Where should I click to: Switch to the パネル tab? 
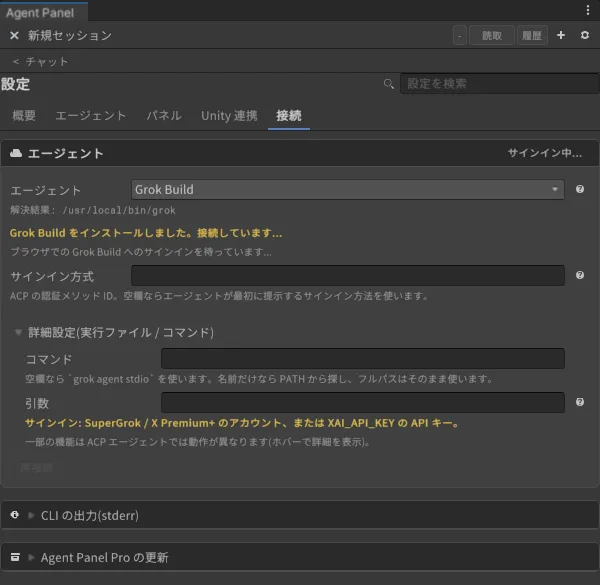(x=164, y=116)
